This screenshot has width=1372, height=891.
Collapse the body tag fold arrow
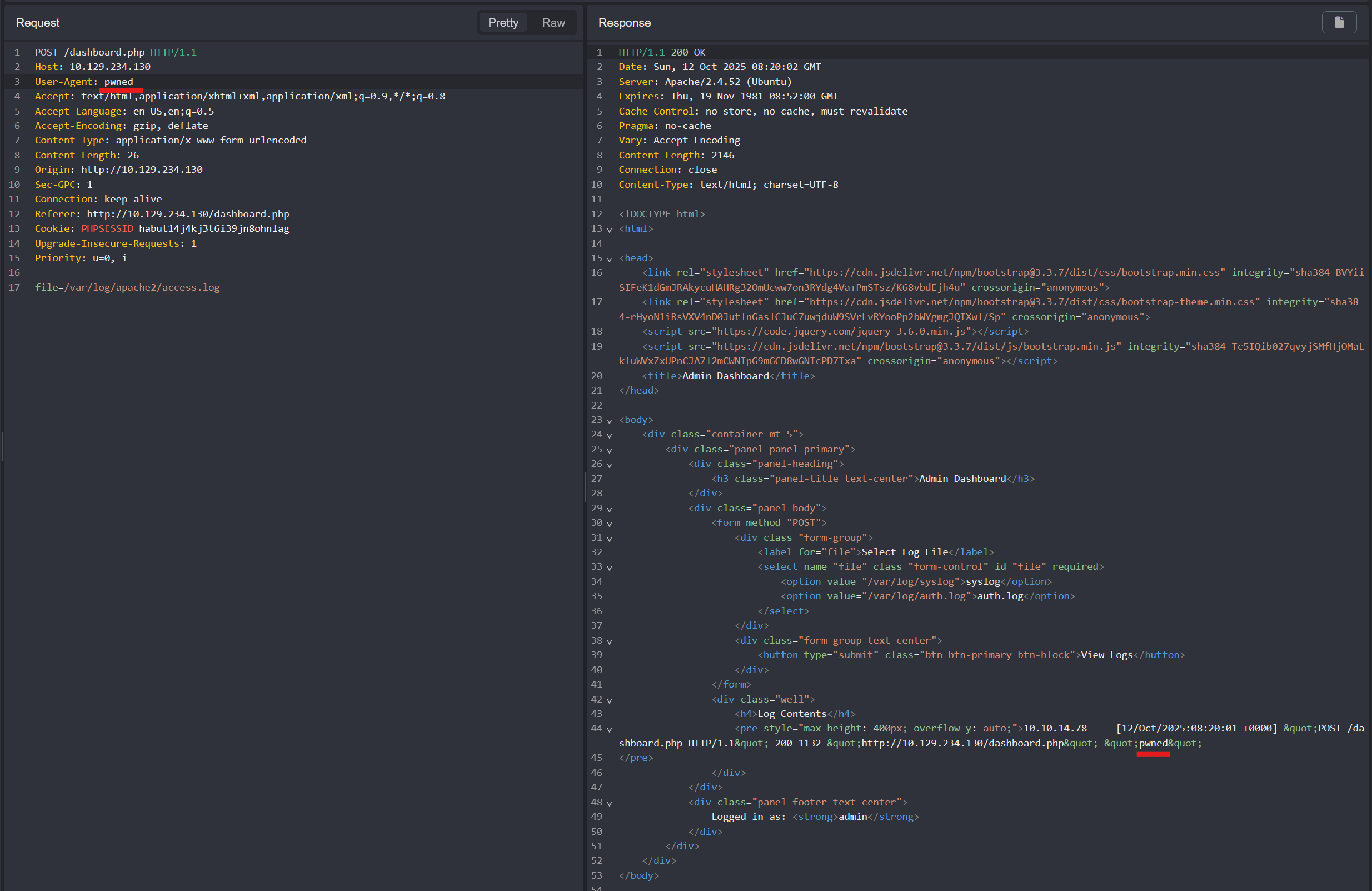click(610, 421)
